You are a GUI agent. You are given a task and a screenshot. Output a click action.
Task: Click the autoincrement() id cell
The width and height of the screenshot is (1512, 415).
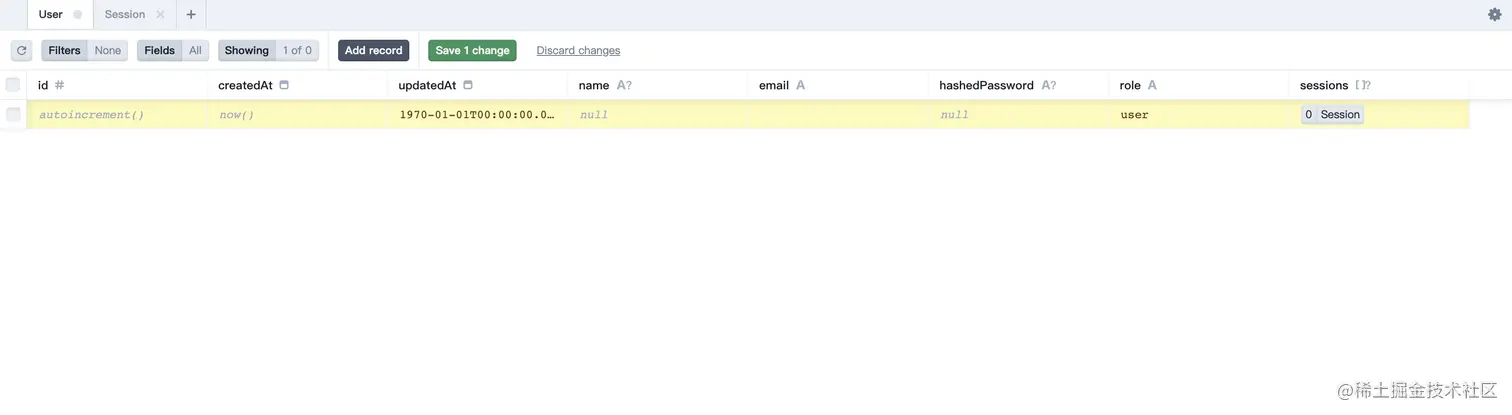click(x=117, y=114)
